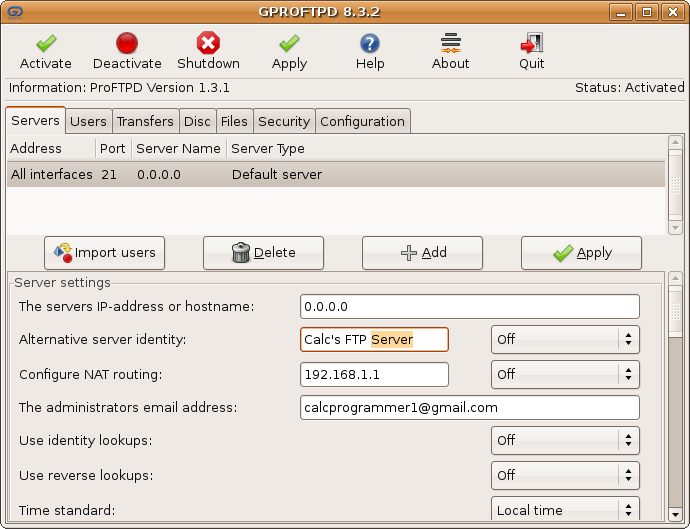Viewport: 690px width, 529px height.
Task: Switch to the Servers tab
Action: [35, 120]
